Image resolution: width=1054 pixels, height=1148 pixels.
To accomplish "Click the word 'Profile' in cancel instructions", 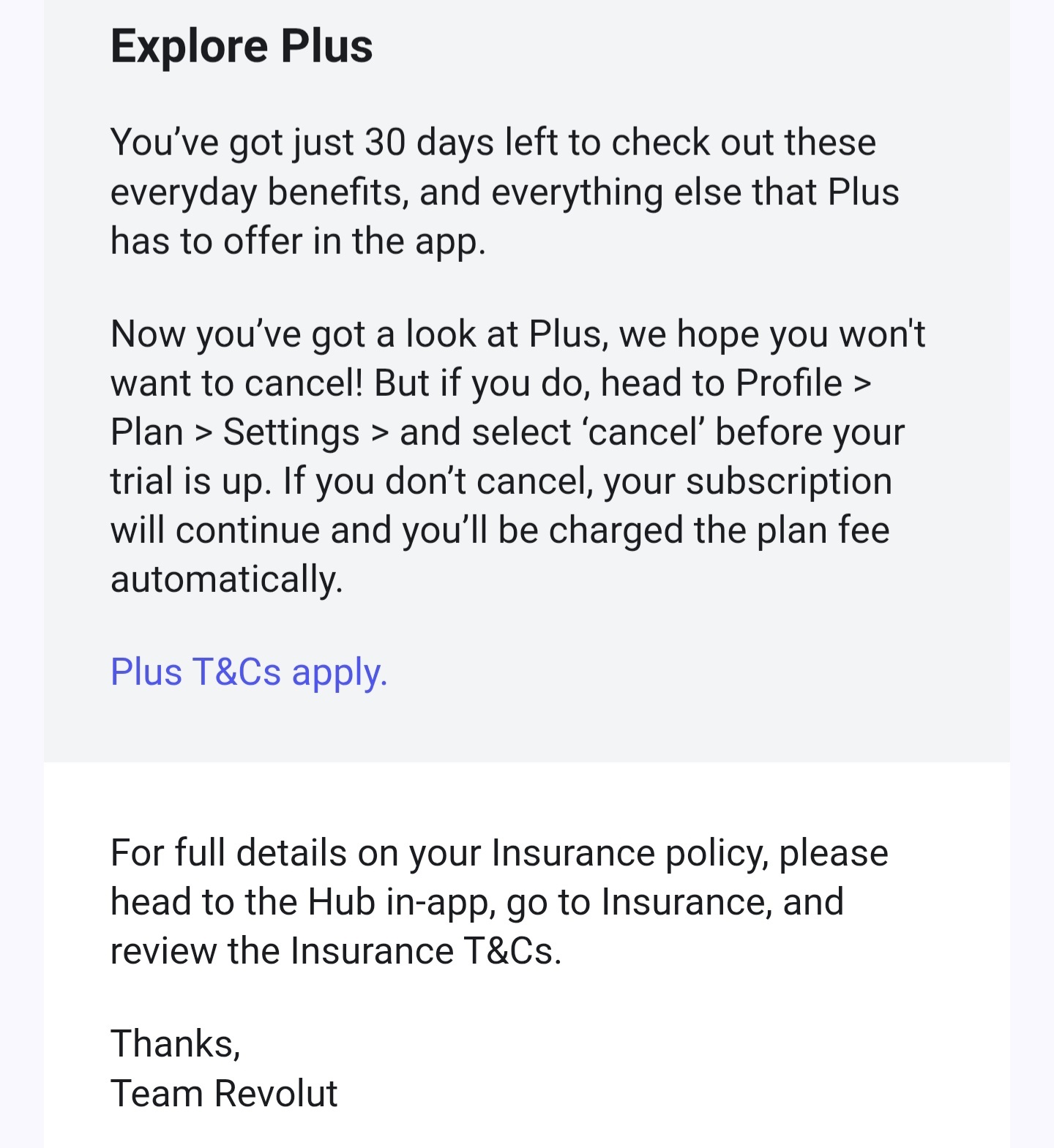I will click(788, 383).
